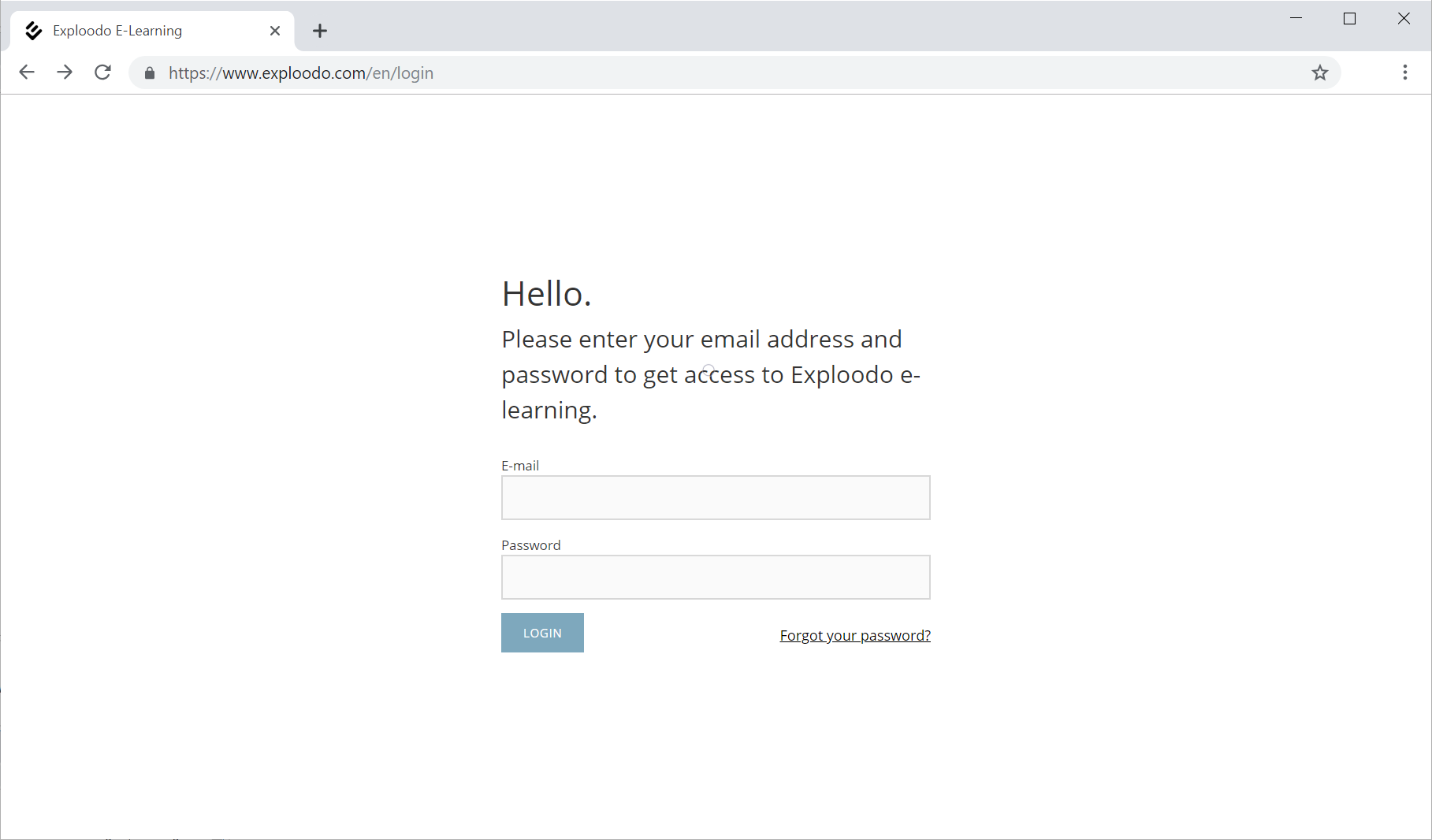This screenshot has width=1432, height=840.
Task: Open a new tab with the plus button
Action: 319,31
